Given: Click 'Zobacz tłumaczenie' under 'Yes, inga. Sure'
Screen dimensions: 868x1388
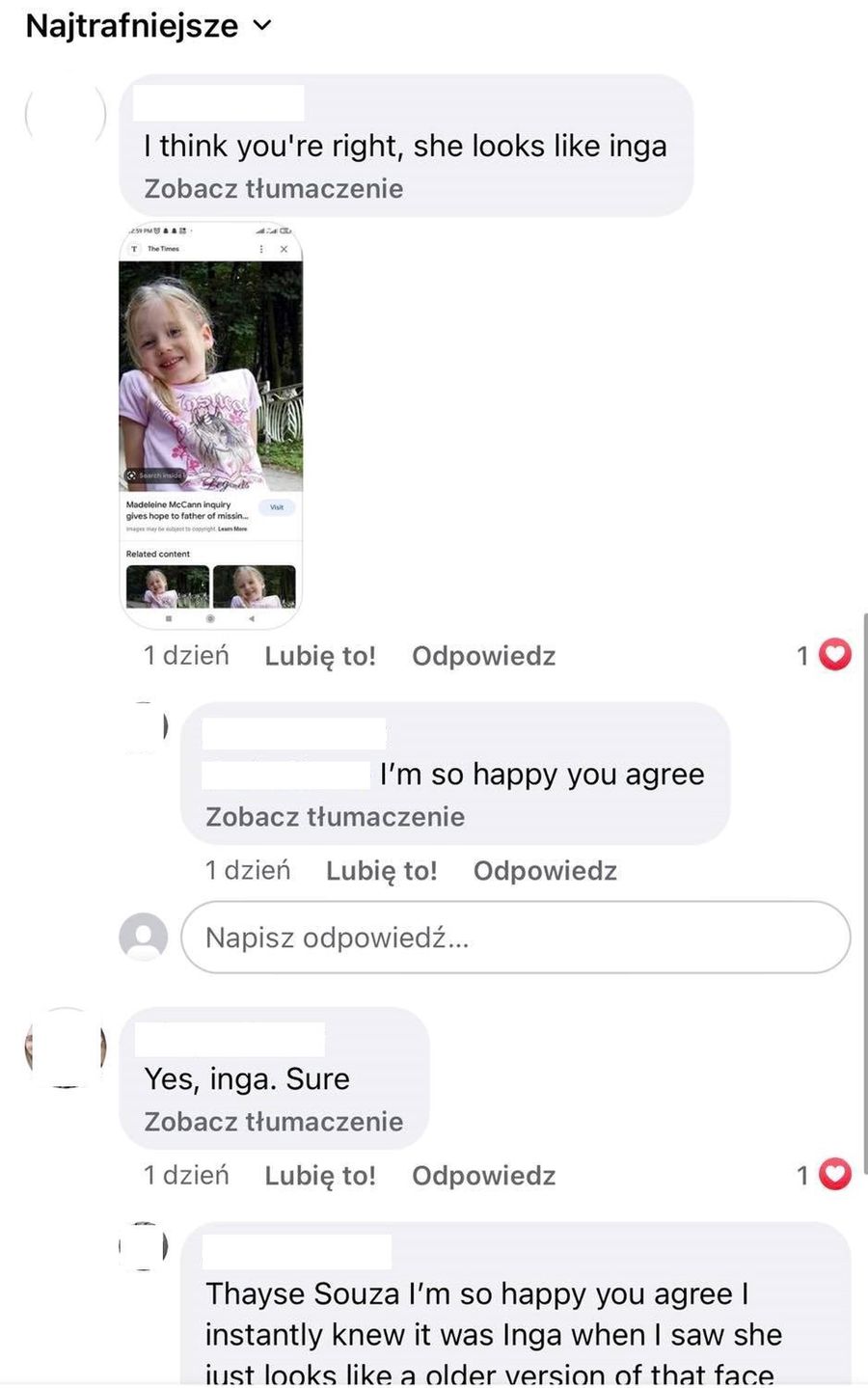Looking at the screenshot, I should click(x=274, y=1122).
